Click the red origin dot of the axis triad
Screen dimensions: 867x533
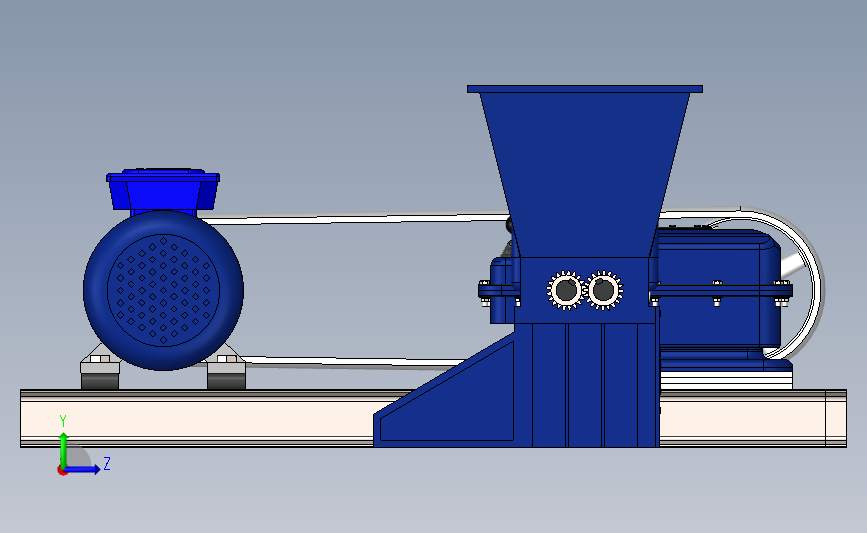pos(62,471)
